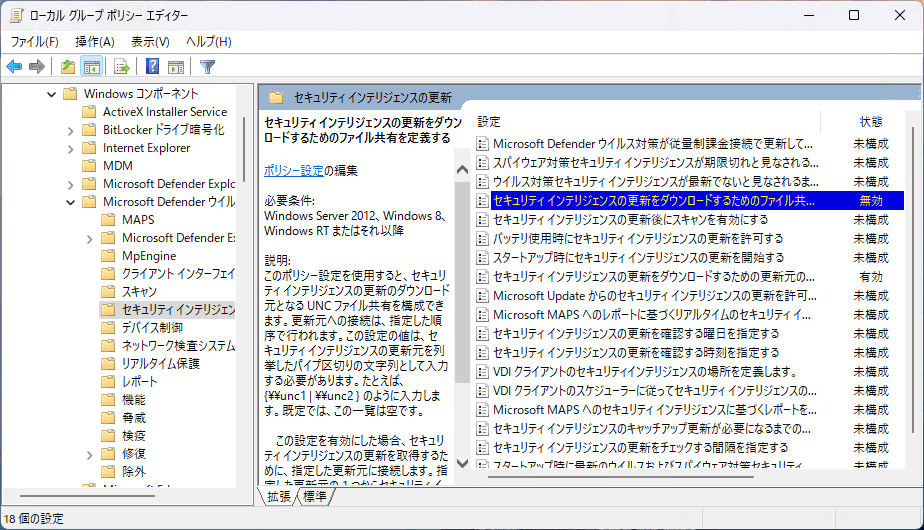This screenshot has height=530, width=924.
Task: Click the 状態 column header
Action: click(x=870, y=121)
